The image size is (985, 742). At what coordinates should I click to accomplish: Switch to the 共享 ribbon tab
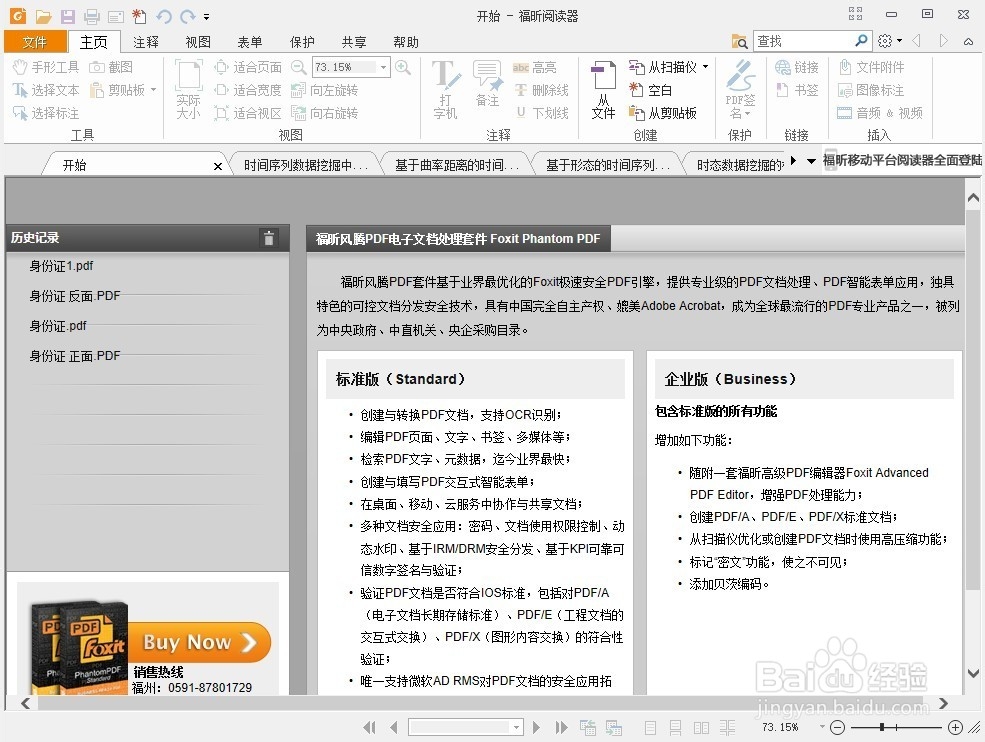[354, 42]
